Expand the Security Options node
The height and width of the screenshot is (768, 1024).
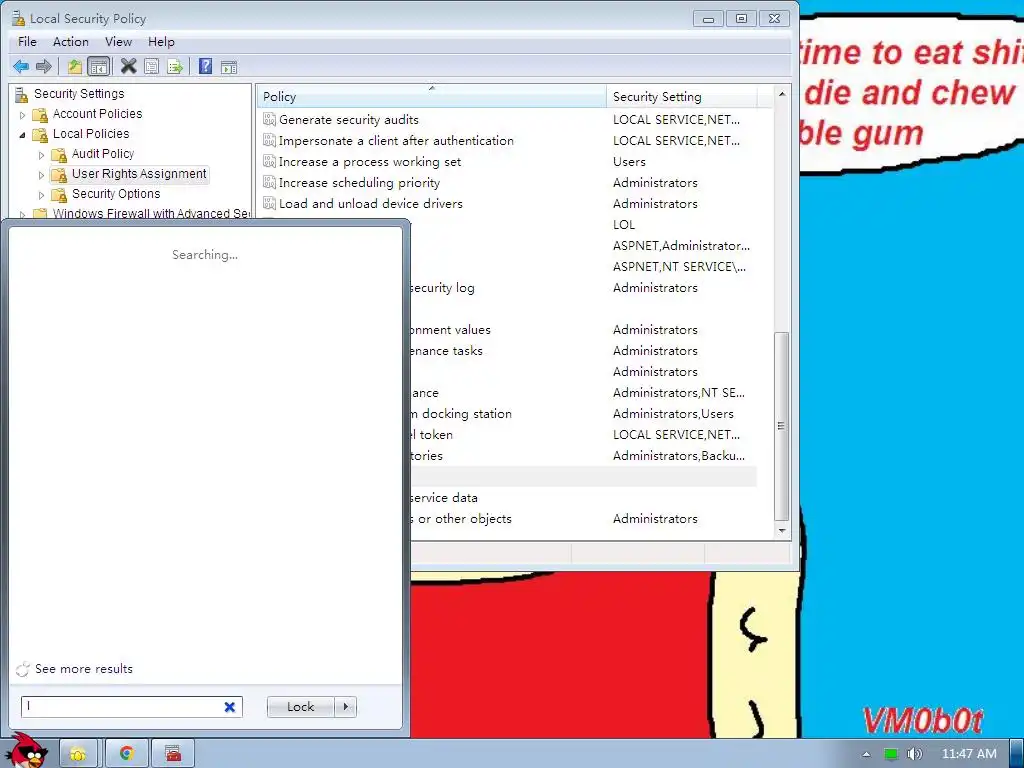coord(42,195)
